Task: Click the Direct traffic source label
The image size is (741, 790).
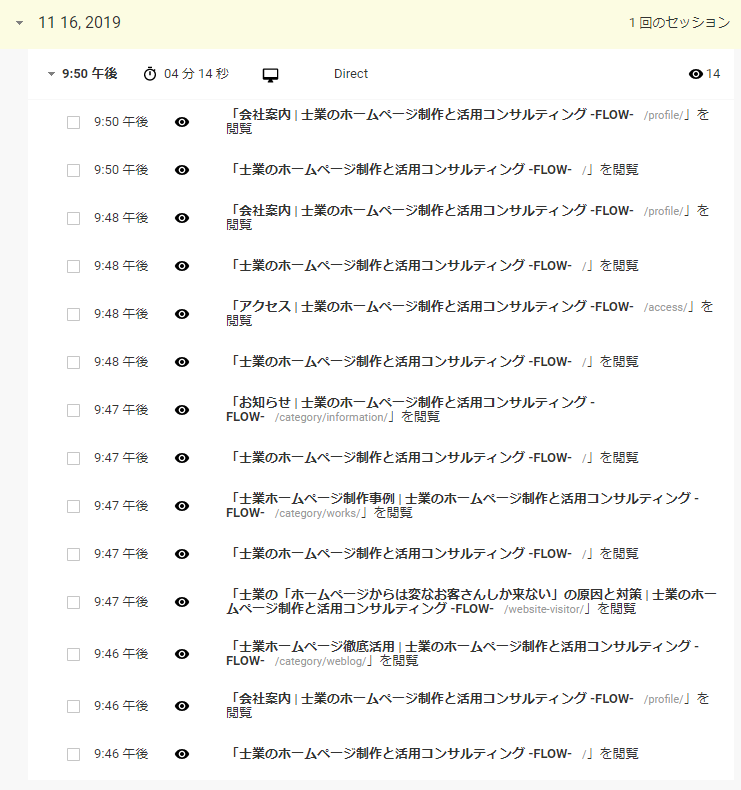Action: (x=351, y=74)
